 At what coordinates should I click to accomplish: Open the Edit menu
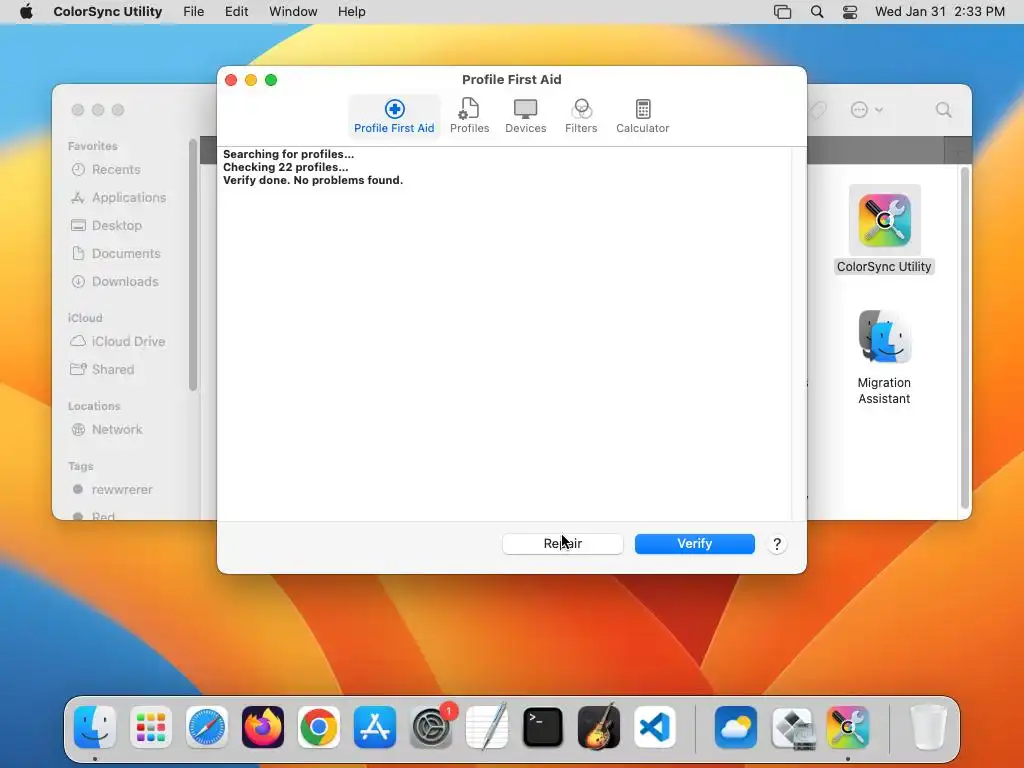(x=236, y=12)
